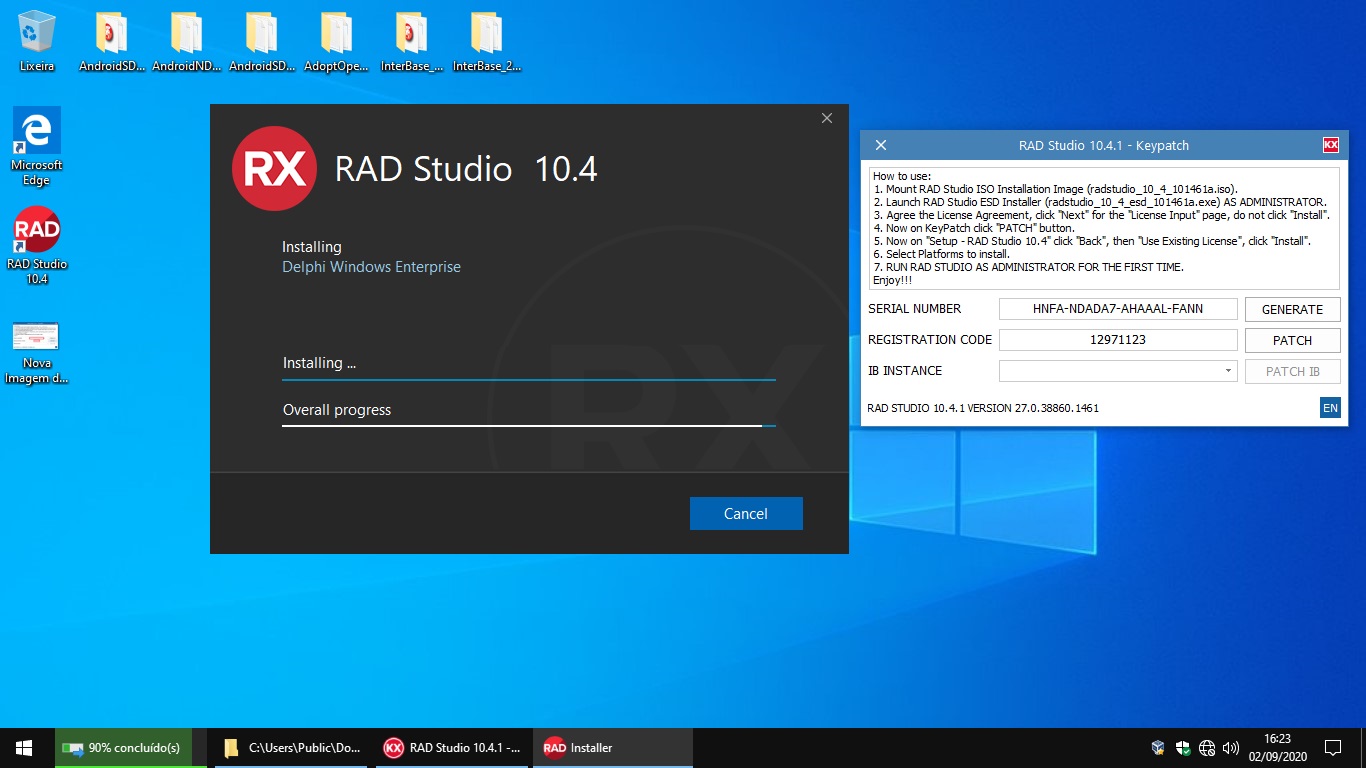This screenshot has height=768, width=1366.
Task: Open the notification center icon
Action: point(1333,748)
